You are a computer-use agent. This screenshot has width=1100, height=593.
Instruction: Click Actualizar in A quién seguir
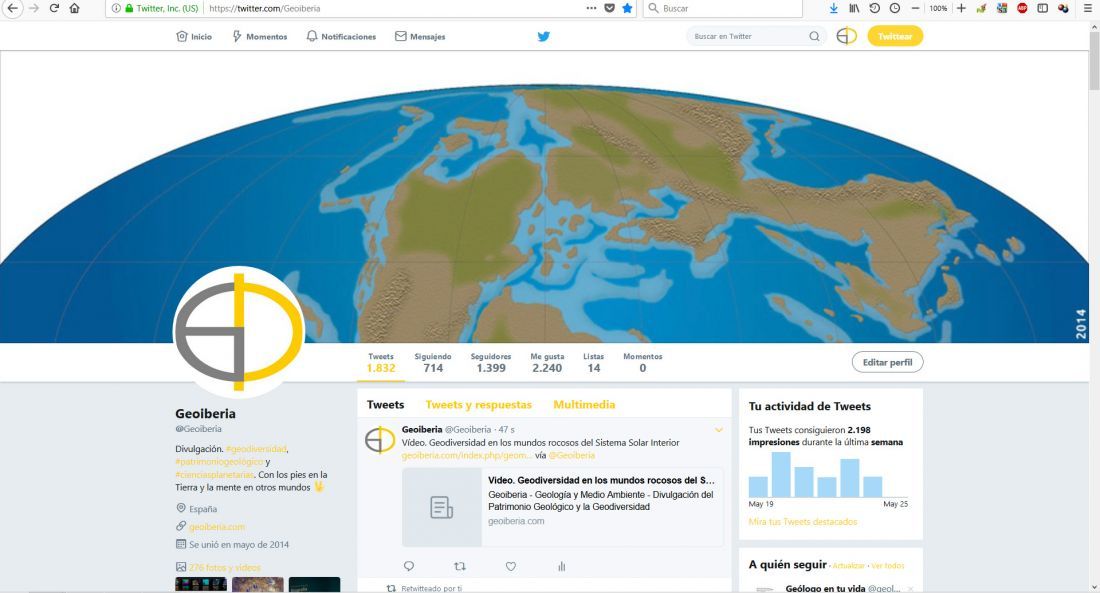pos(849,566)
